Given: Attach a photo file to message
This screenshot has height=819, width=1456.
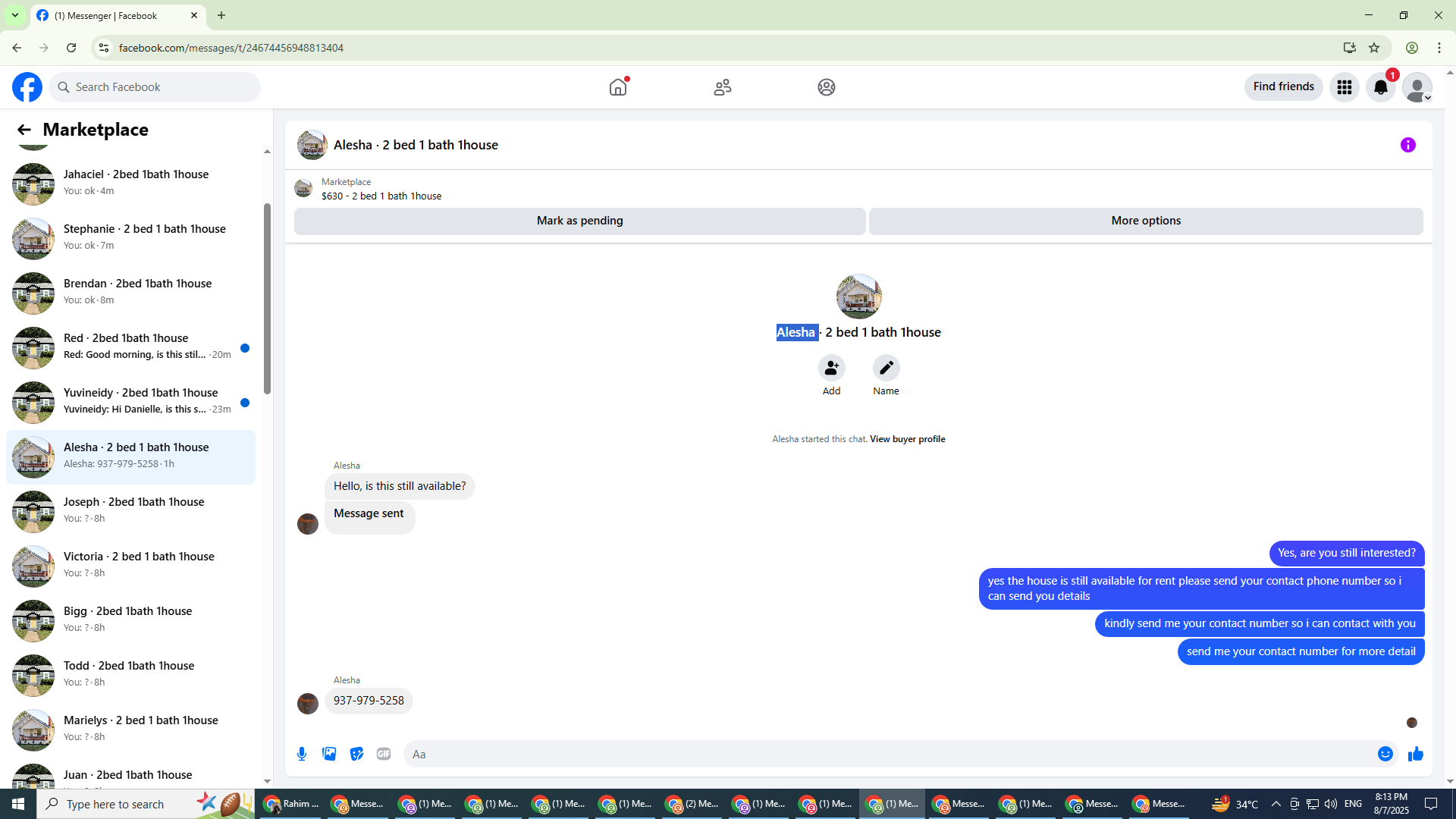Looking at the screenshot, I should 329,754.
